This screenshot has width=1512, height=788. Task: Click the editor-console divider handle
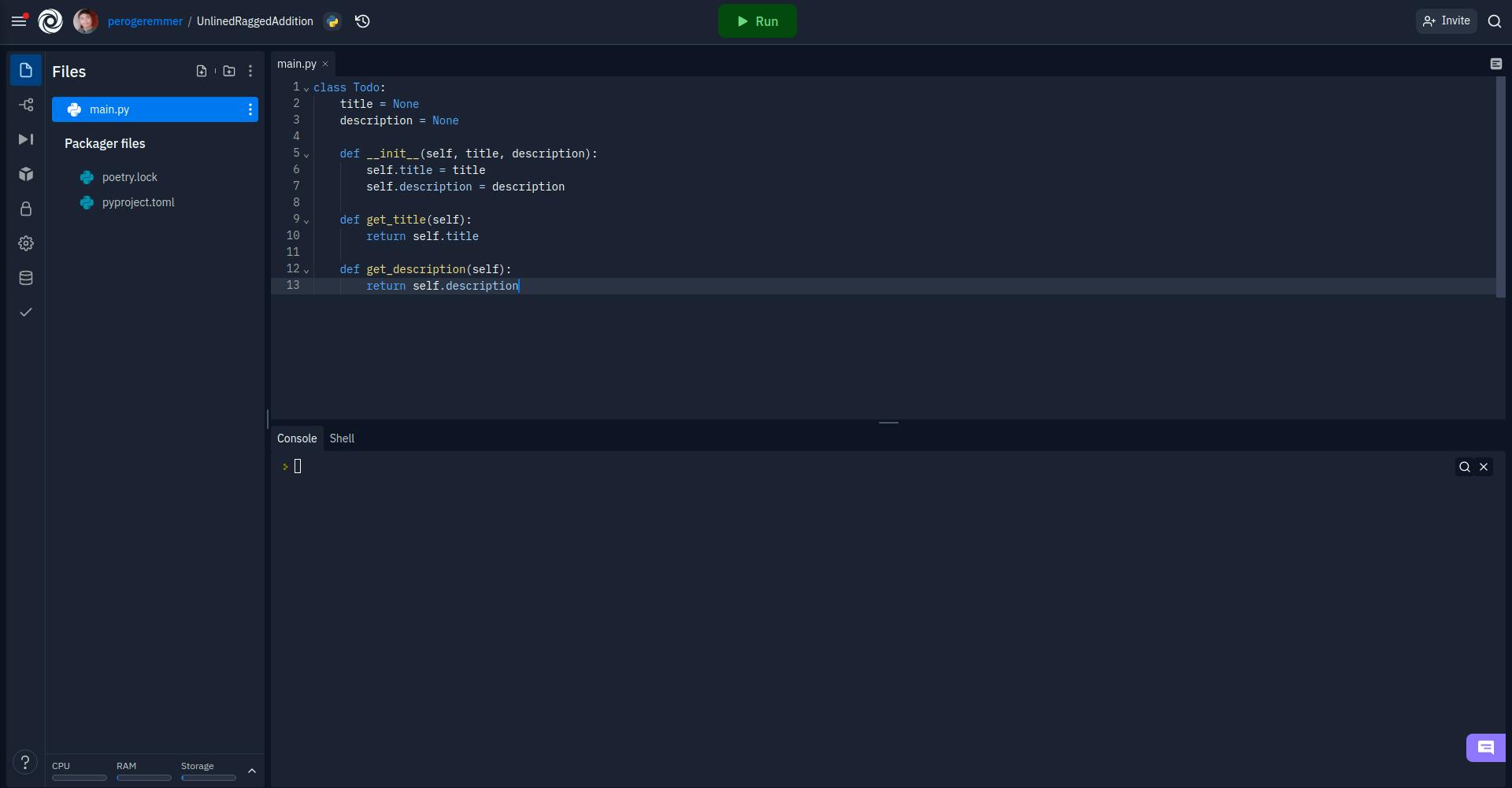click(888, 423)
